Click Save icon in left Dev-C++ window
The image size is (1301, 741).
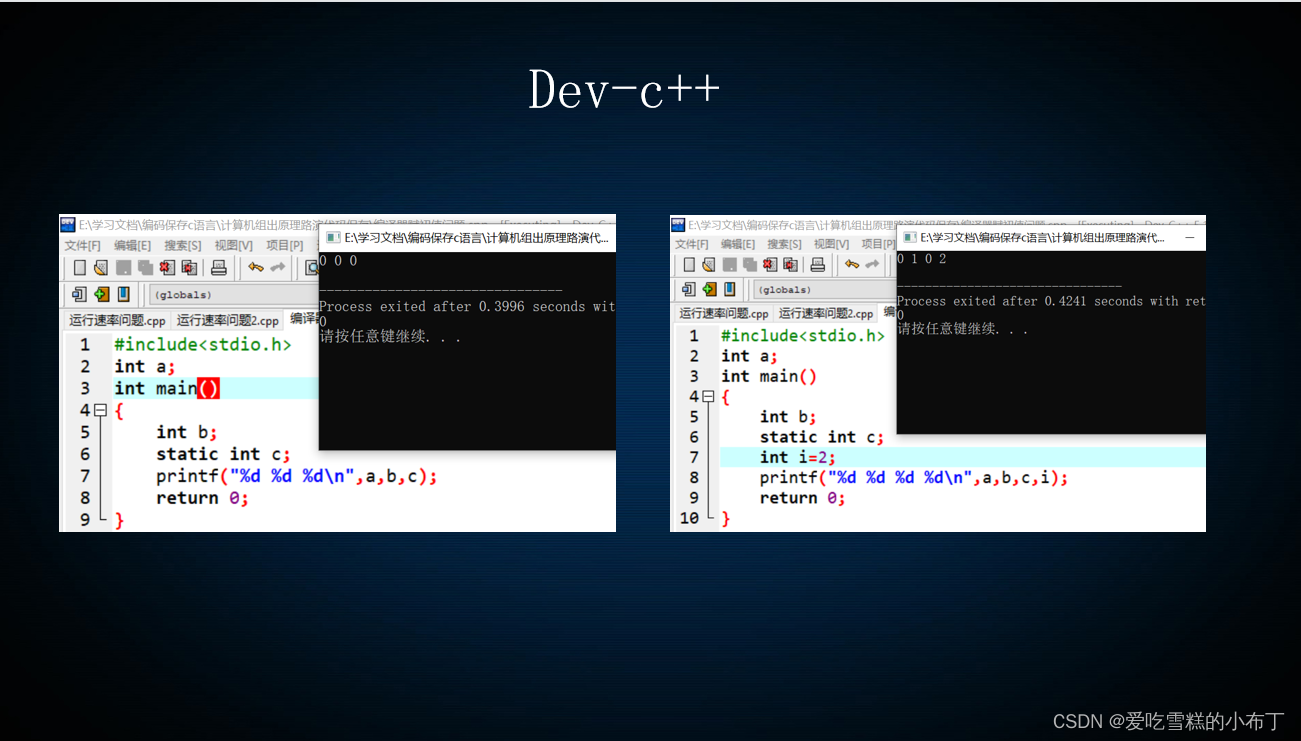coord(123,267)
